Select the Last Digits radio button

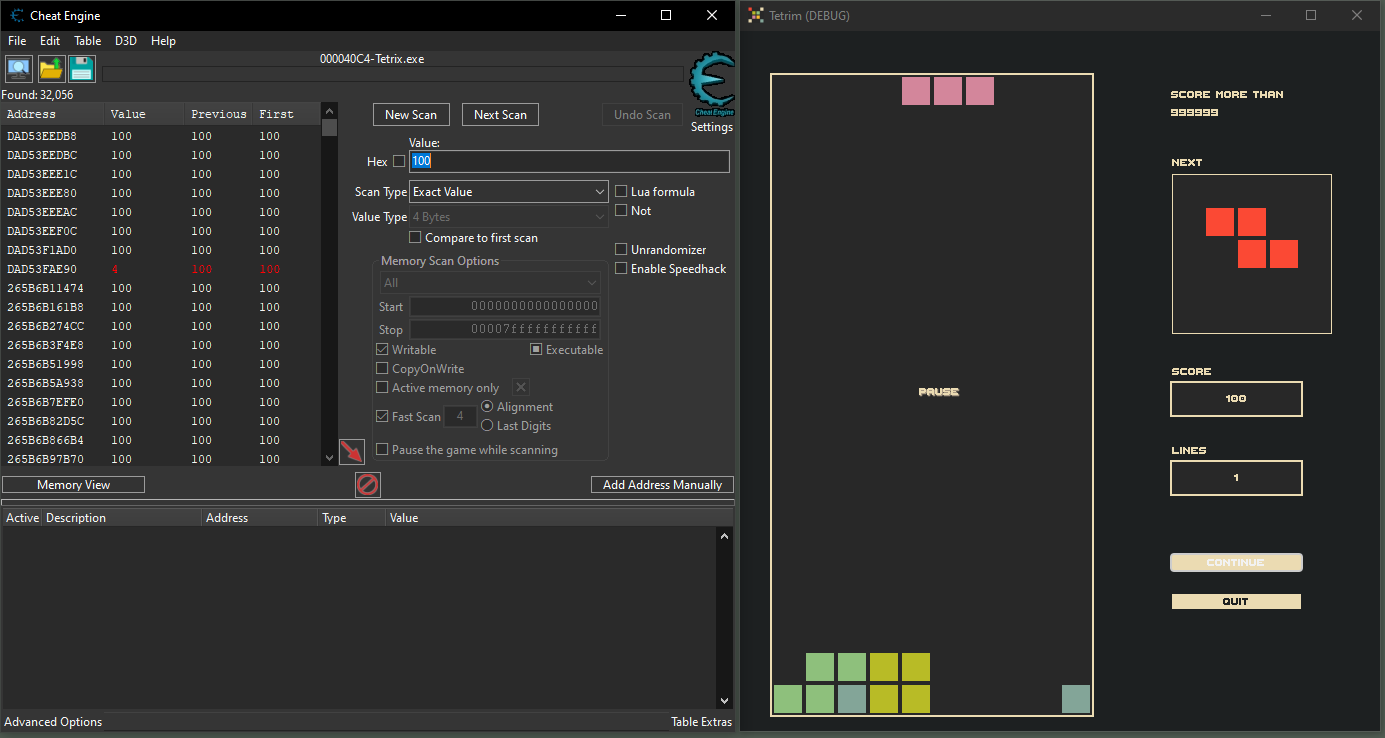pyautogui.click(x=488, y=425)
